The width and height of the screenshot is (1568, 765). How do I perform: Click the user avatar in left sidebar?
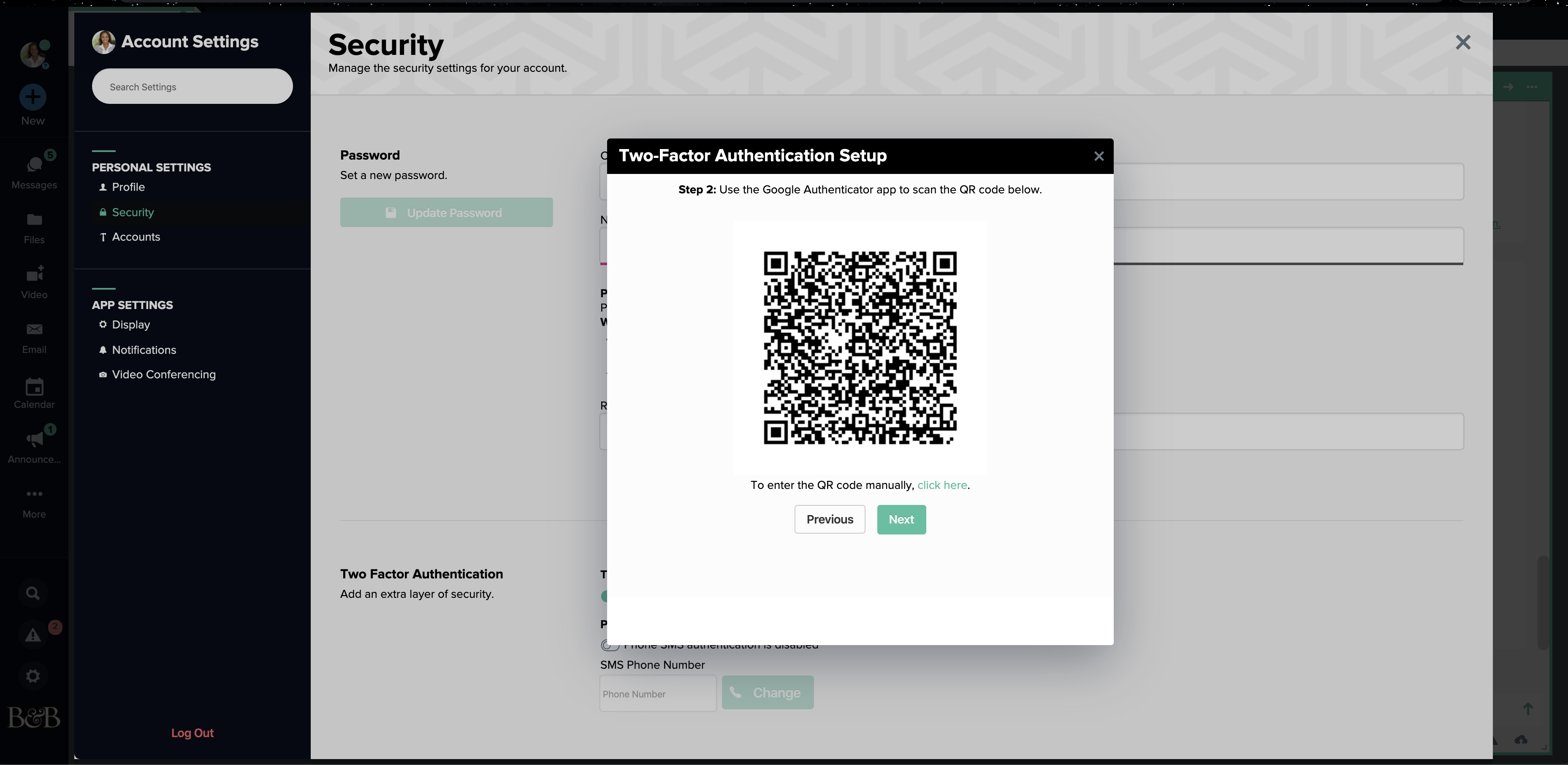(x=33, y=55)
